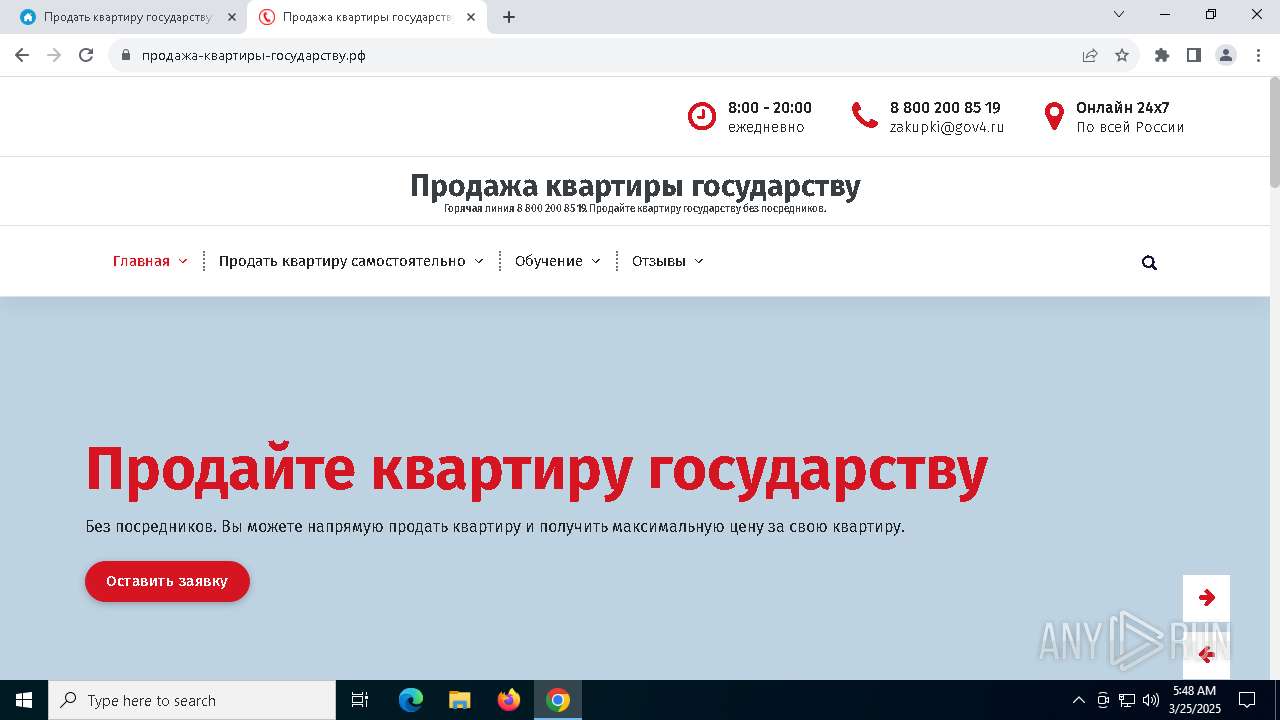This screenshot has height=720, width=1280.
Task: Open the Extensions puzzle icon
Action: click(1162, 56)
